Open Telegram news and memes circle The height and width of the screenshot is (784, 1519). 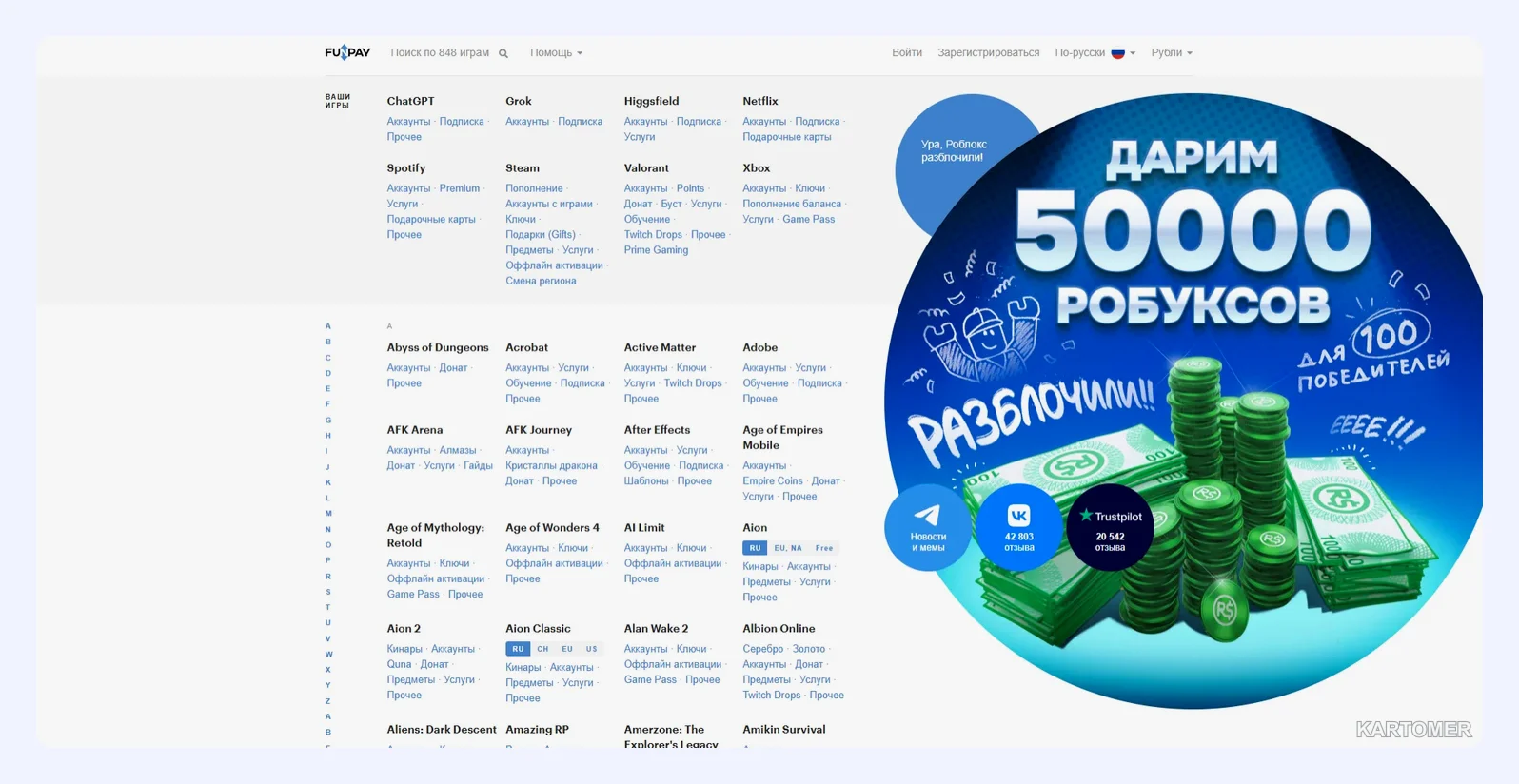[928, 527]
